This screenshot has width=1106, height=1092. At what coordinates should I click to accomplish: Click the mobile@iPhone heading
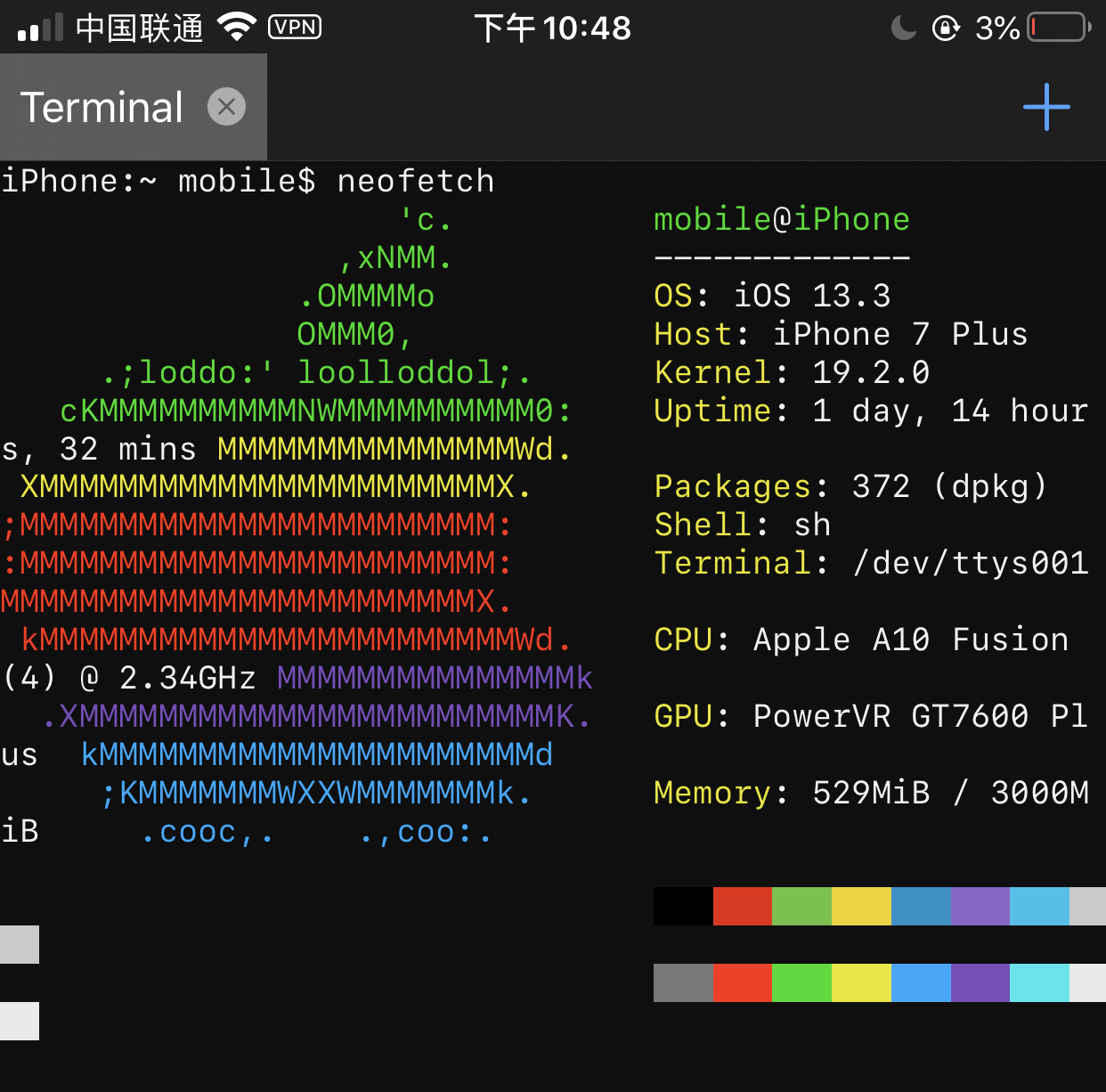click(x=782, y=219)
